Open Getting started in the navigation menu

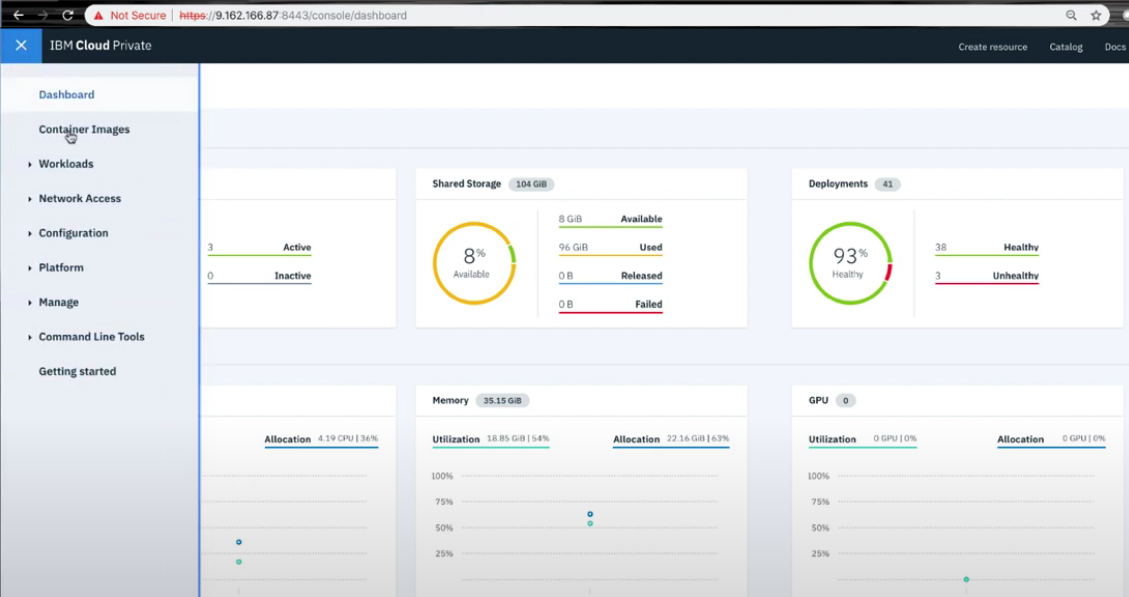click(77, 371)
